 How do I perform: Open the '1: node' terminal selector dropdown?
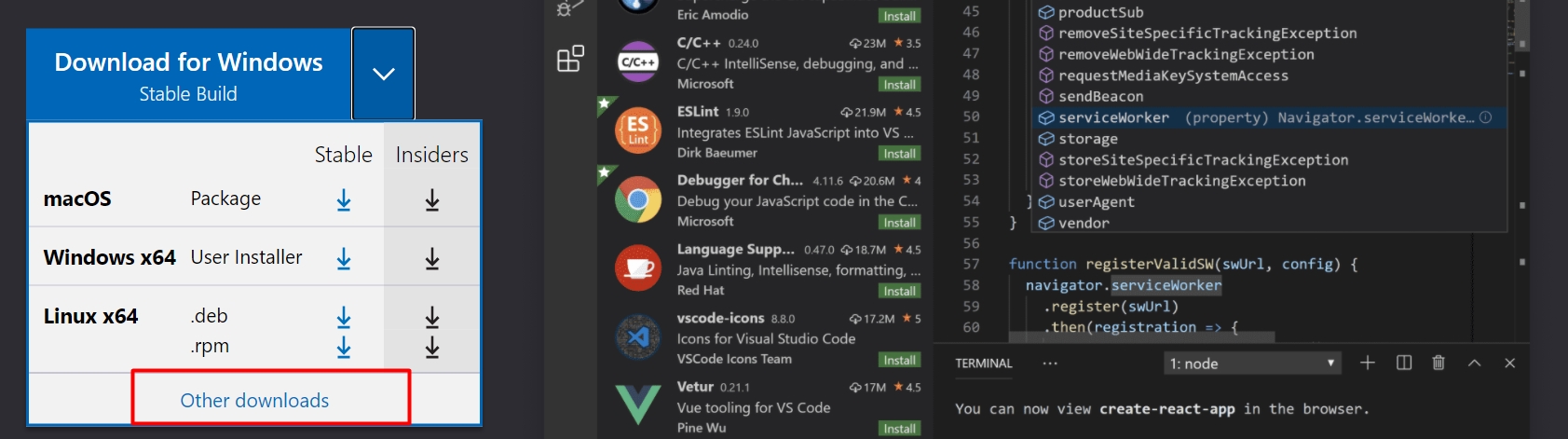pos(1252,364)
